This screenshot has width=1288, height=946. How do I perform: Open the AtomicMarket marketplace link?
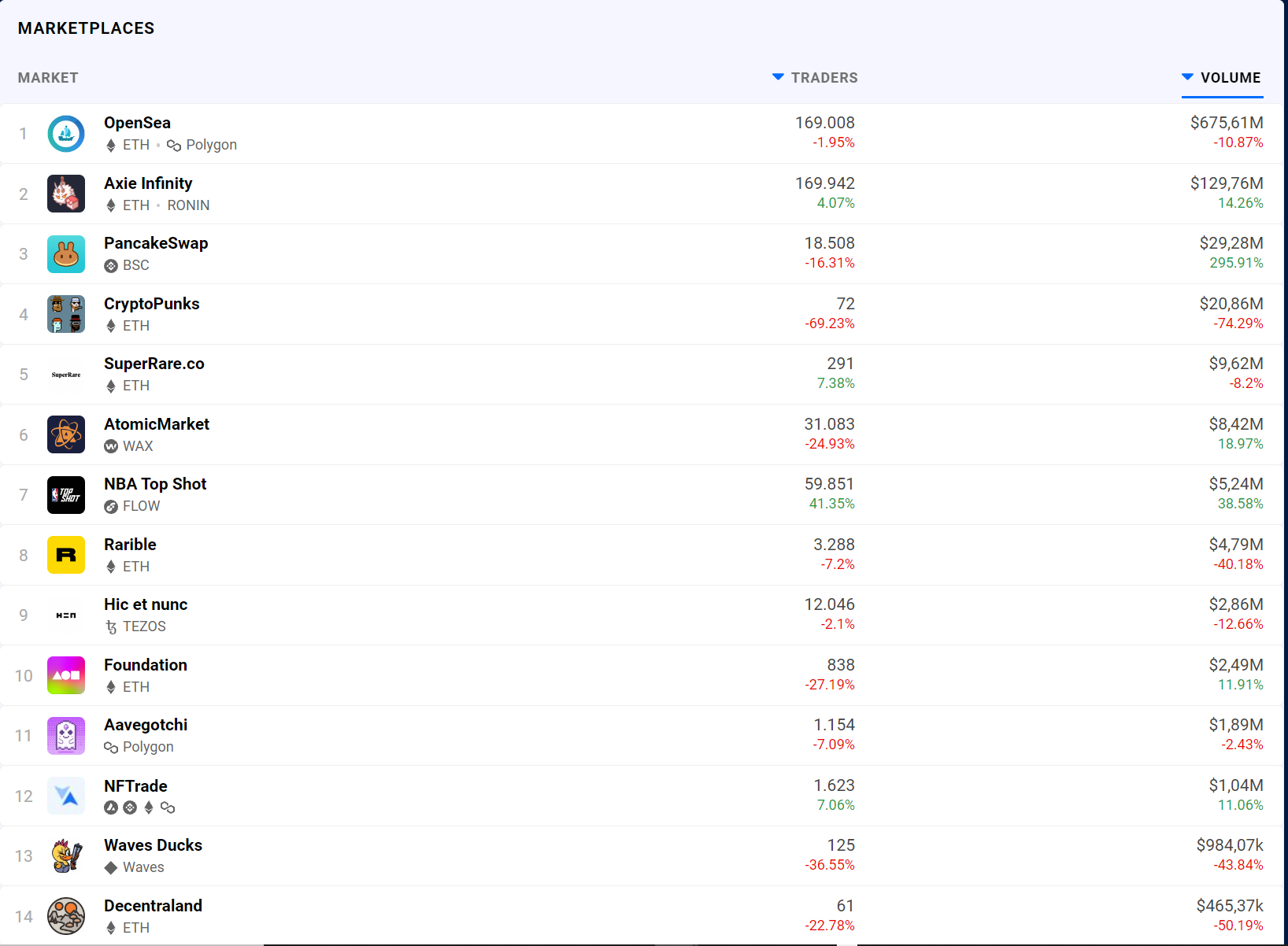pyautogui.click(x=157, y=424)
